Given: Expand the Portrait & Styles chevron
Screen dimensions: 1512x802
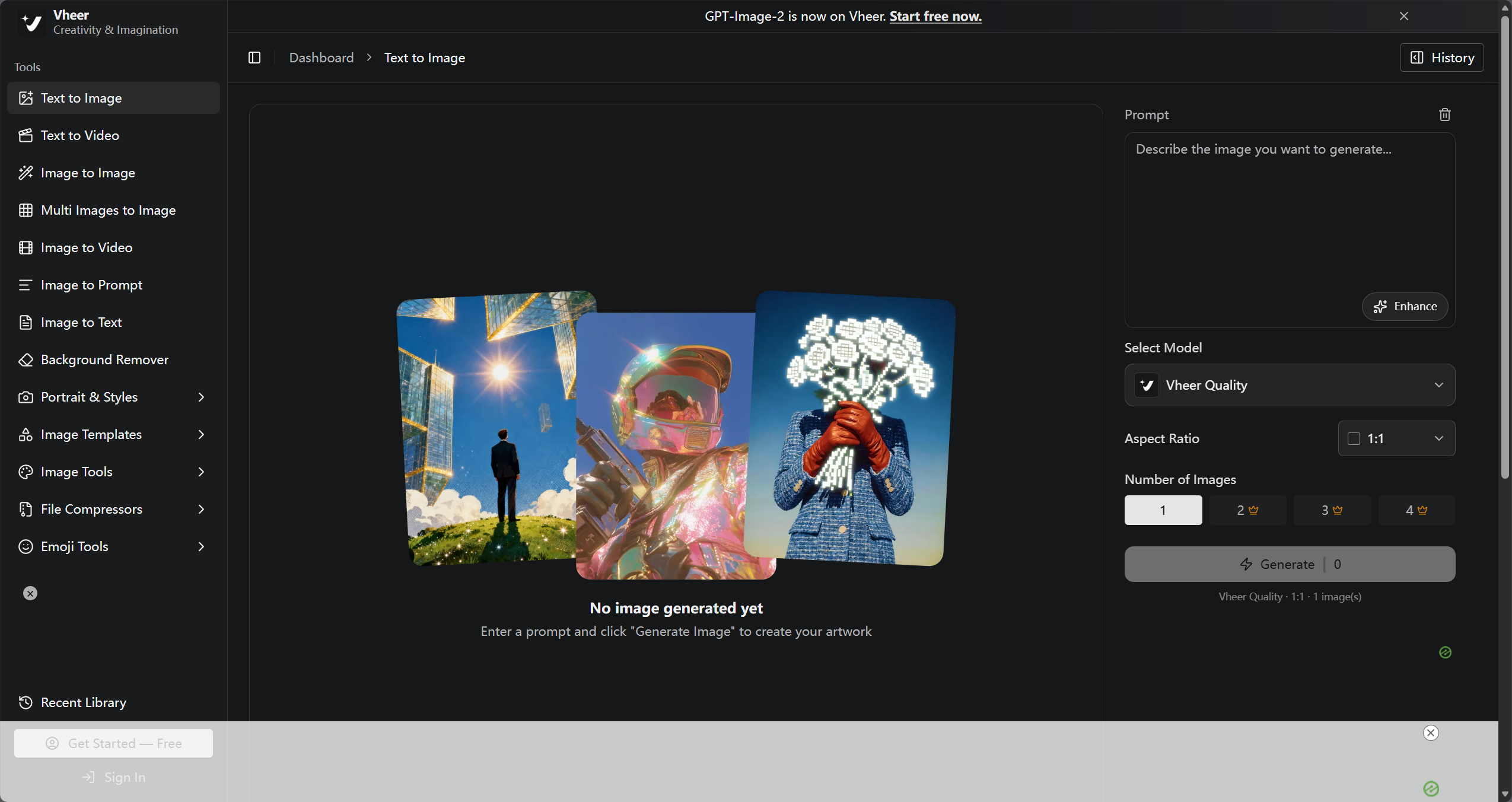Looking at the screenshot, I should 201,397.
